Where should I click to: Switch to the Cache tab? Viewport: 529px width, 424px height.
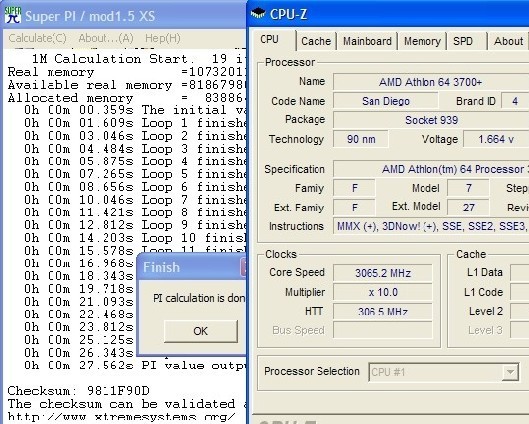point(316,41)
